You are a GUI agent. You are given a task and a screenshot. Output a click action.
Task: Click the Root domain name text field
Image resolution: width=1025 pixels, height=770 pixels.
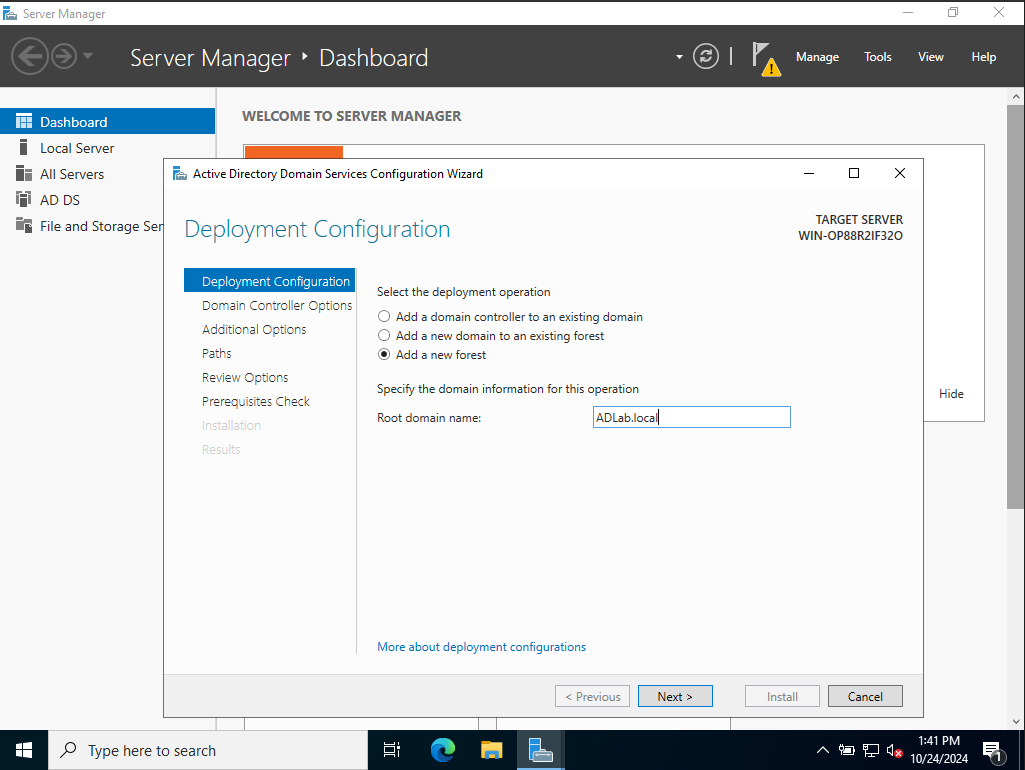(692, 417)
